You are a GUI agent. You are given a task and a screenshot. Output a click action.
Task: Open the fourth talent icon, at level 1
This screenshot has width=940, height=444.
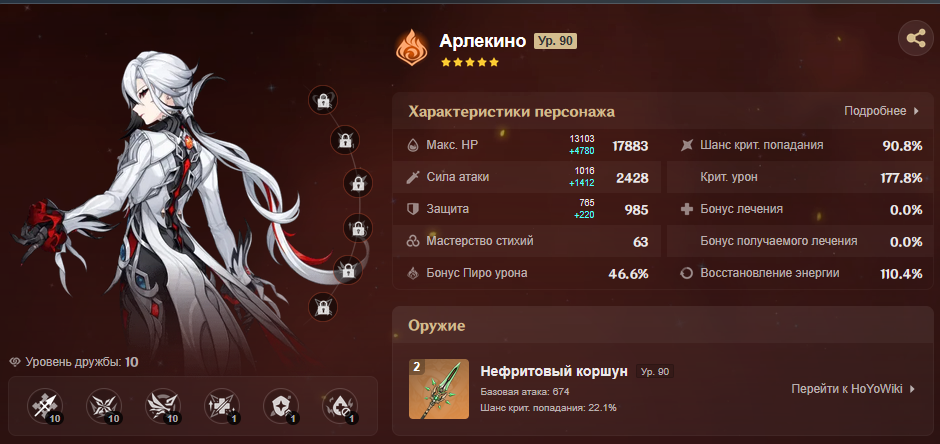222,406
